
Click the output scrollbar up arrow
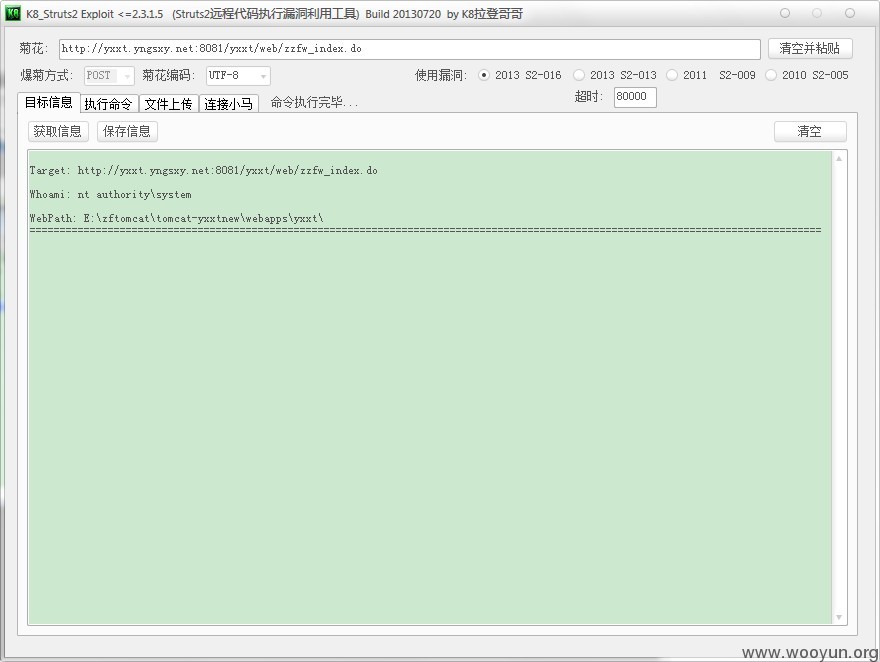(839, 159)
